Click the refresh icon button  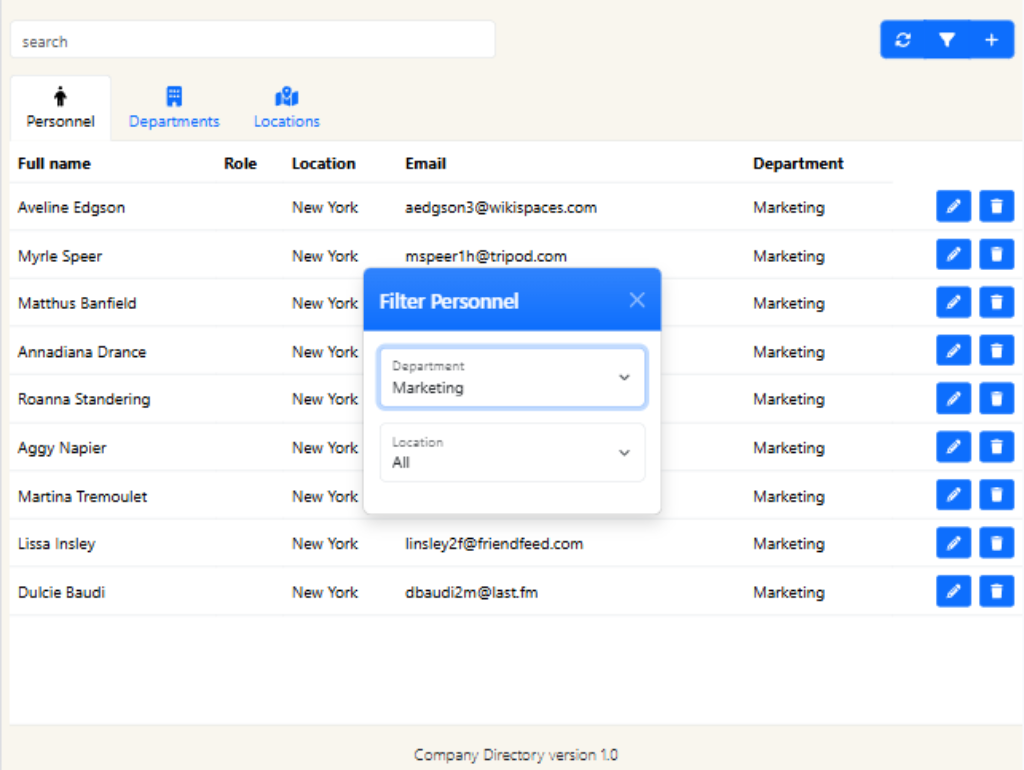[x=903, y=40]
